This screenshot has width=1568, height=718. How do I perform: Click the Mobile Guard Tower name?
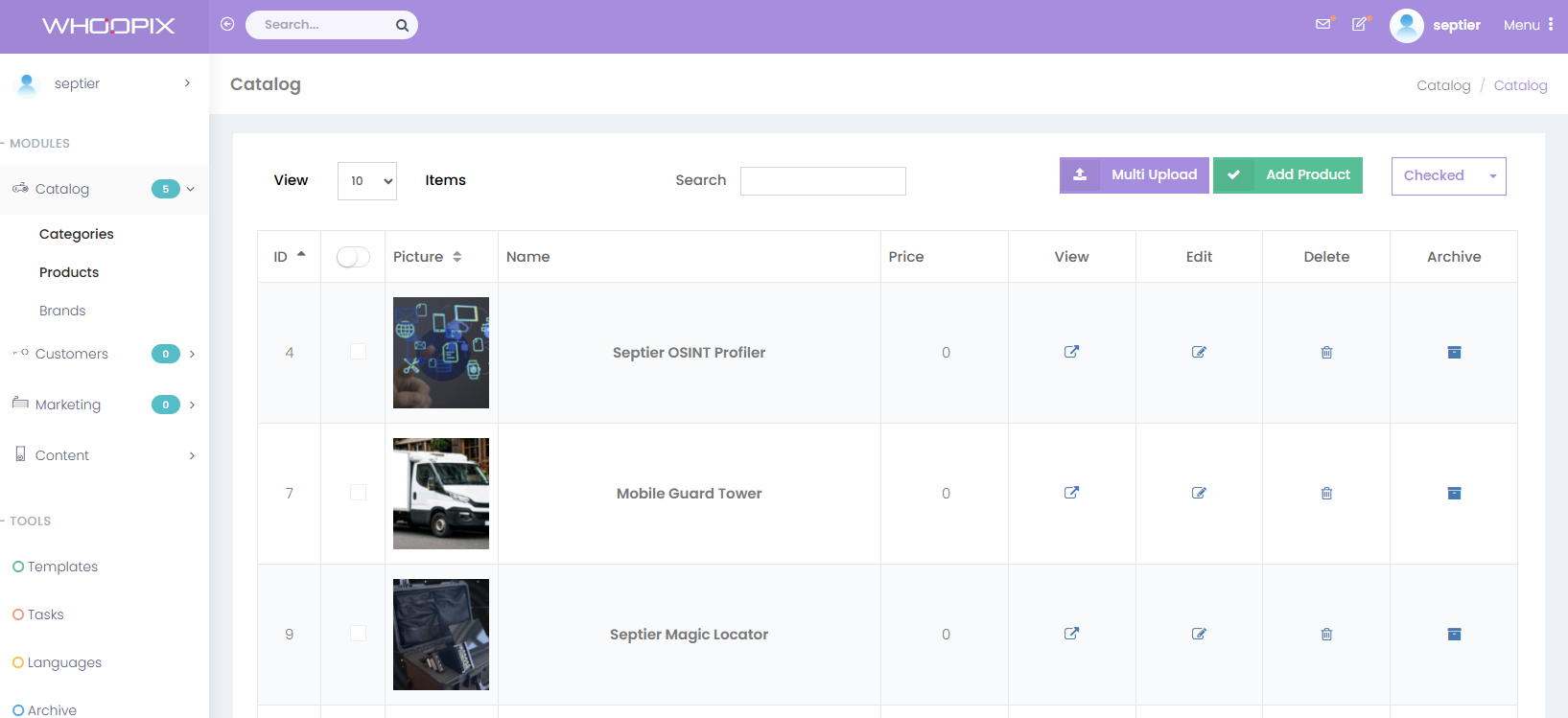click(x=689, y=494)
